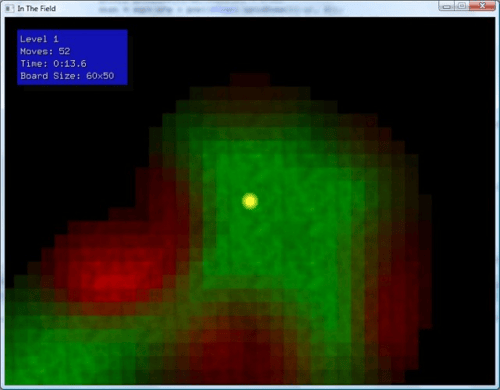
Task: Click the 'Board Size: 60x50' text
Action: (67, 76)
